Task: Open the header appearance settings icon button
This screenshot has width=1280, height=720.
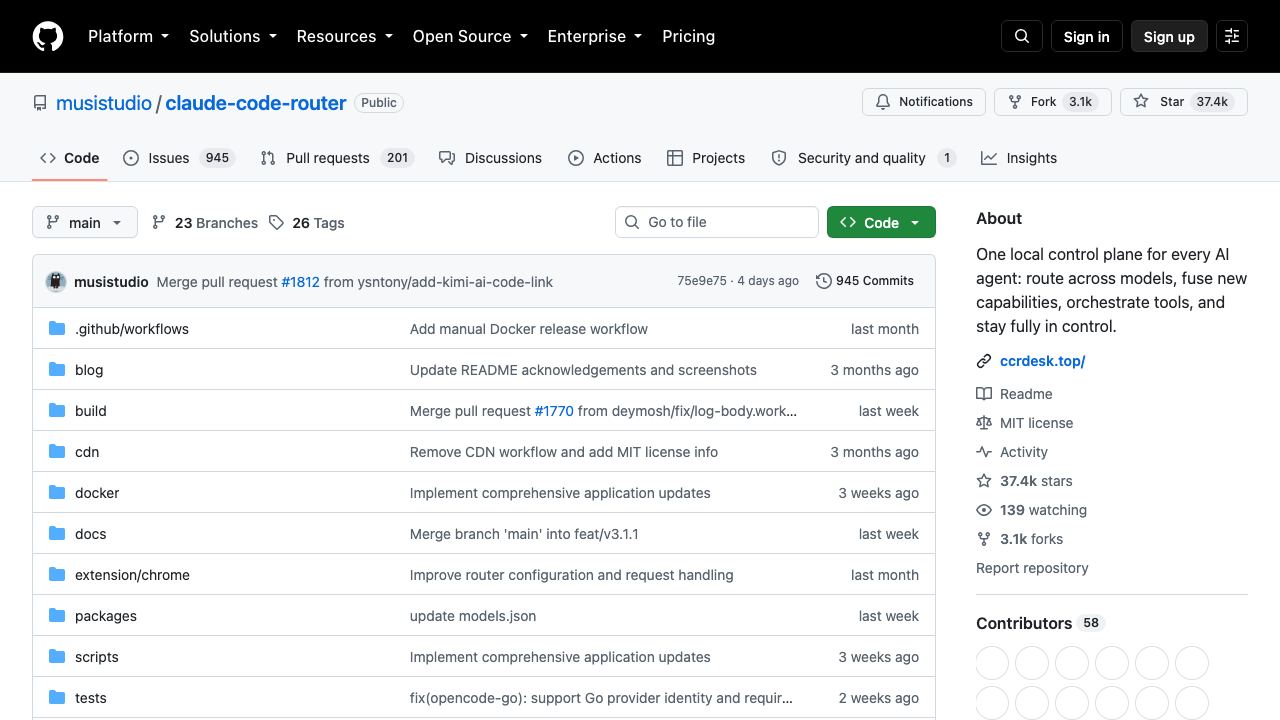Action: pyautogui.click(x=1232, y=36)
